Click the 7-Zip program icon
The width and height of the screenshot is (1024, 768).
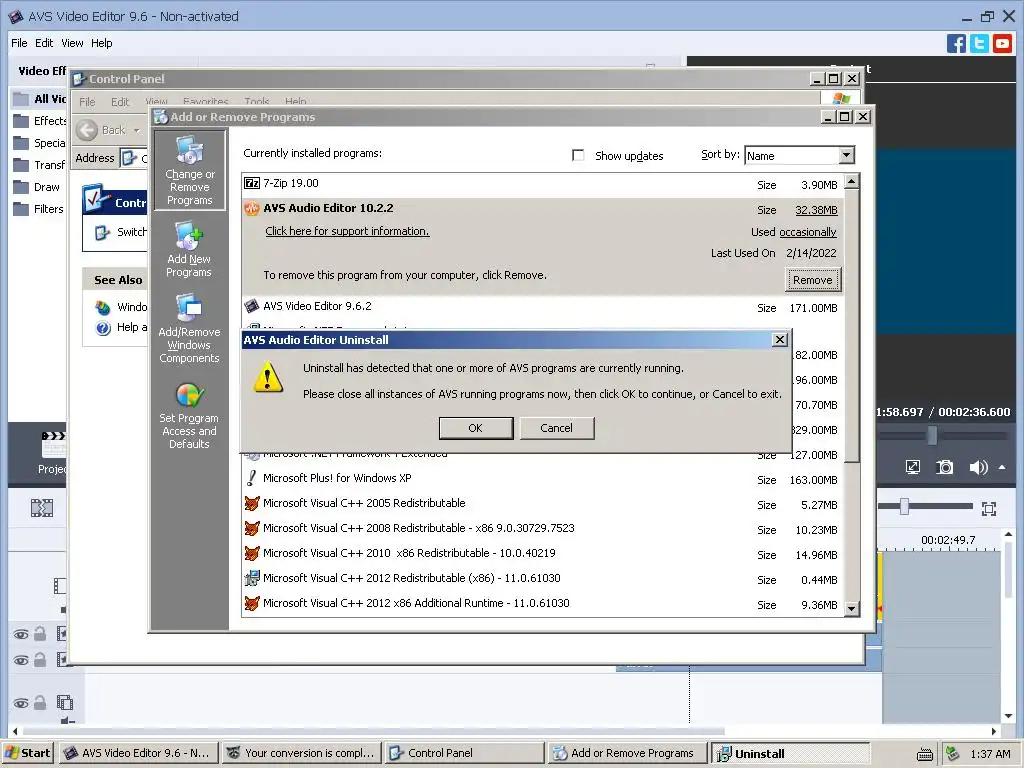[x=252, y=184]
